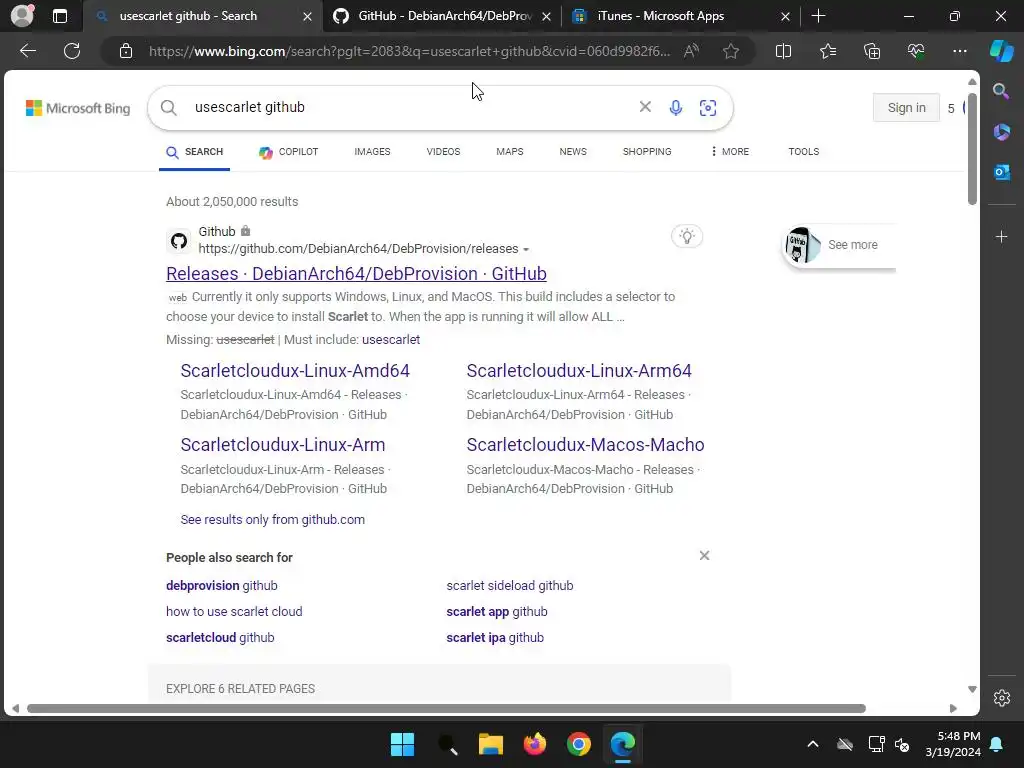
Task: Search for scarlet app github
Action: [496, 612]
